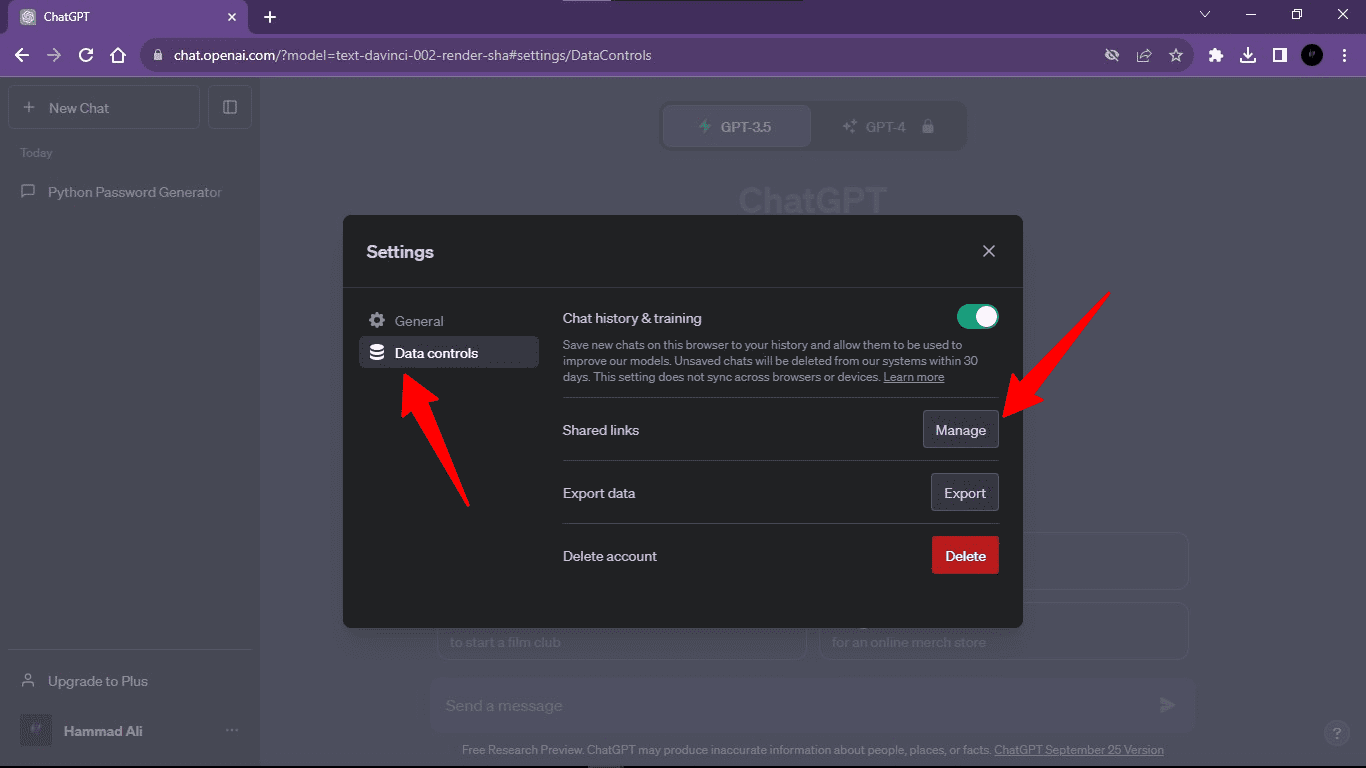Reload the current page
Screen dimensions: 1366x768
point(86,55)
